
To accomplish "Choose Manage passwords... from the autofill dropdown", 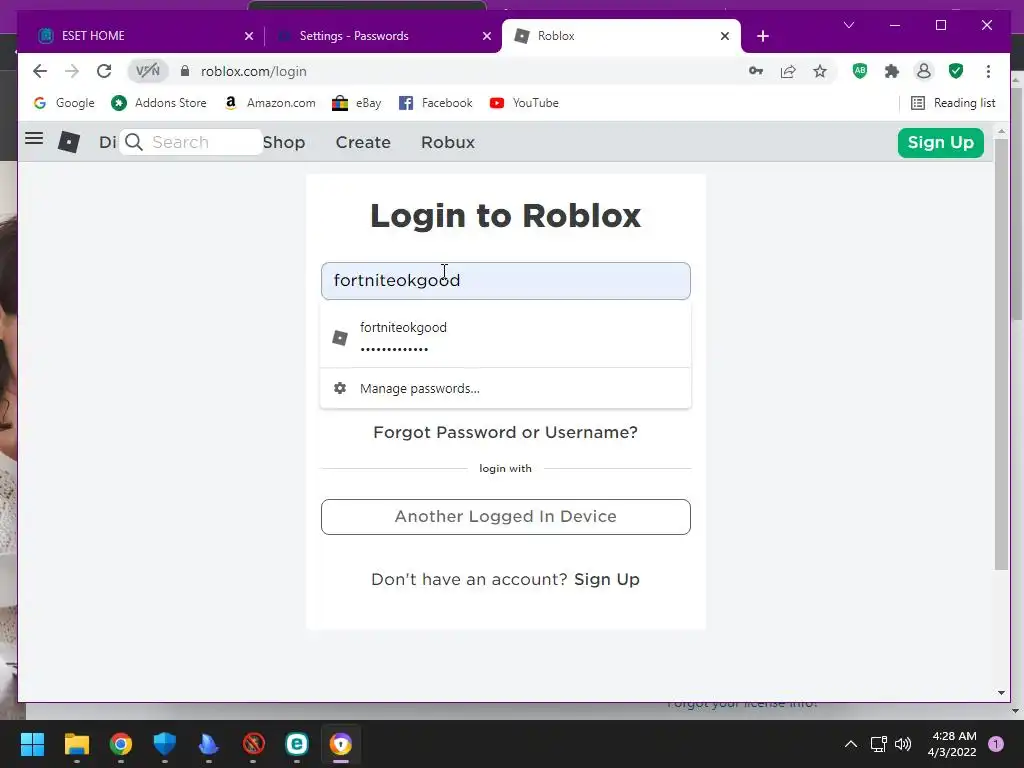I will [x=505, y=388].
